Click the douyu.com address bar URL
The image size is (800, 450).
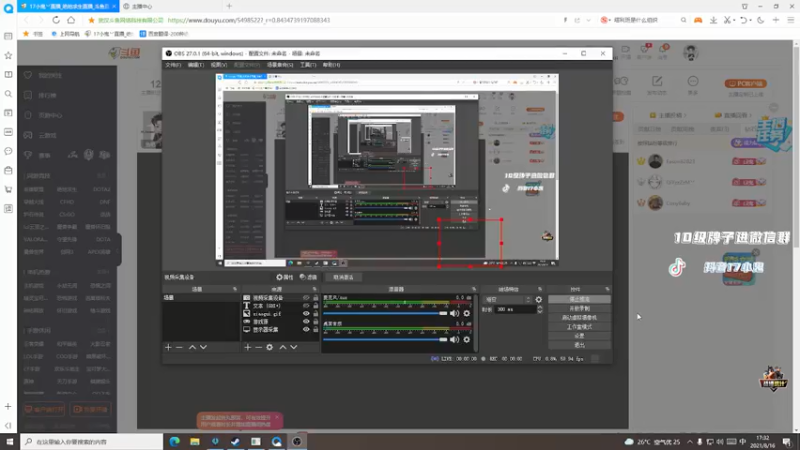pos(248,20)
